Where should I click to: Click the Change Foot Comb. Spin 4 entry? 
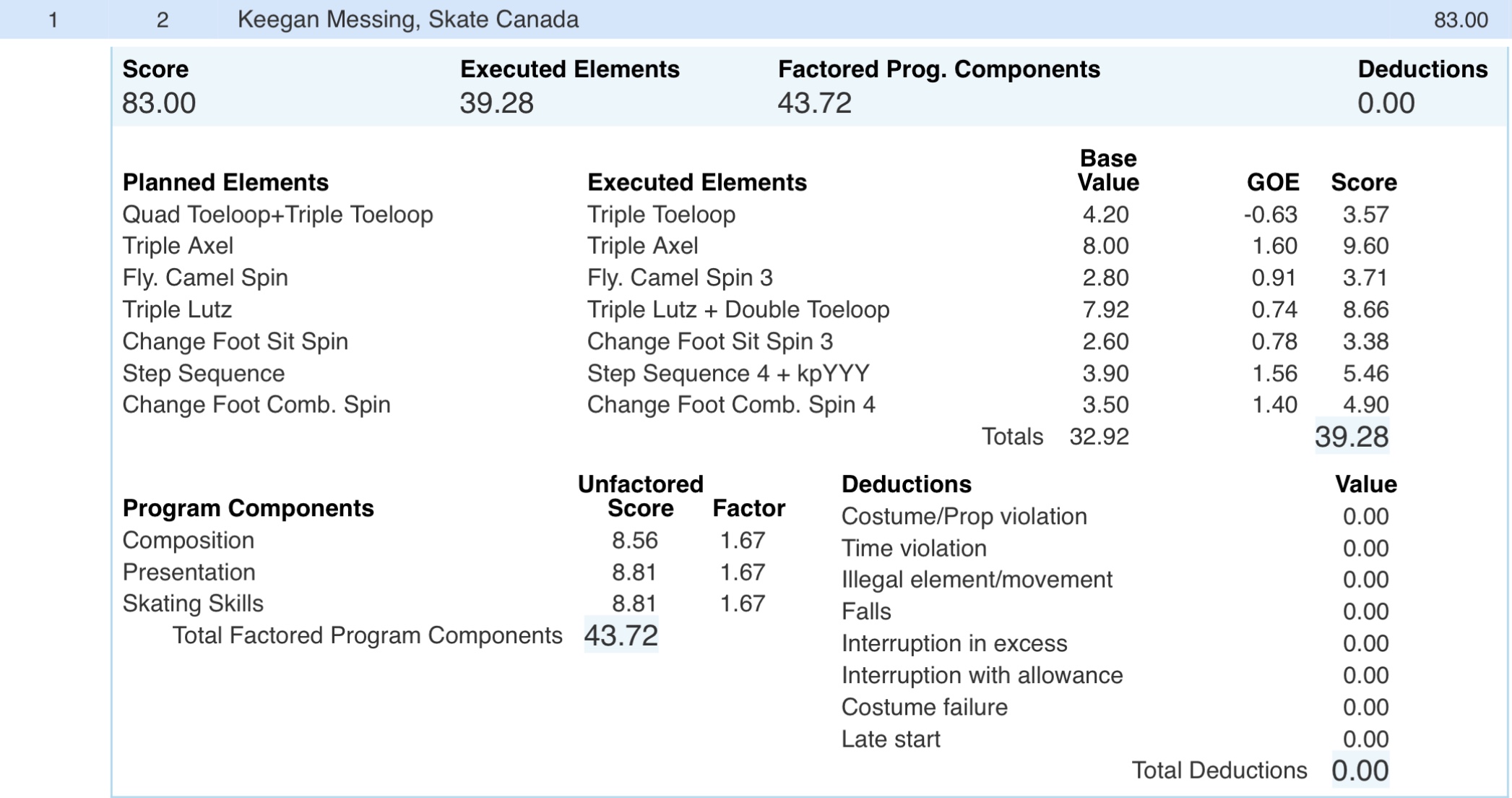(x=731, y=405)
